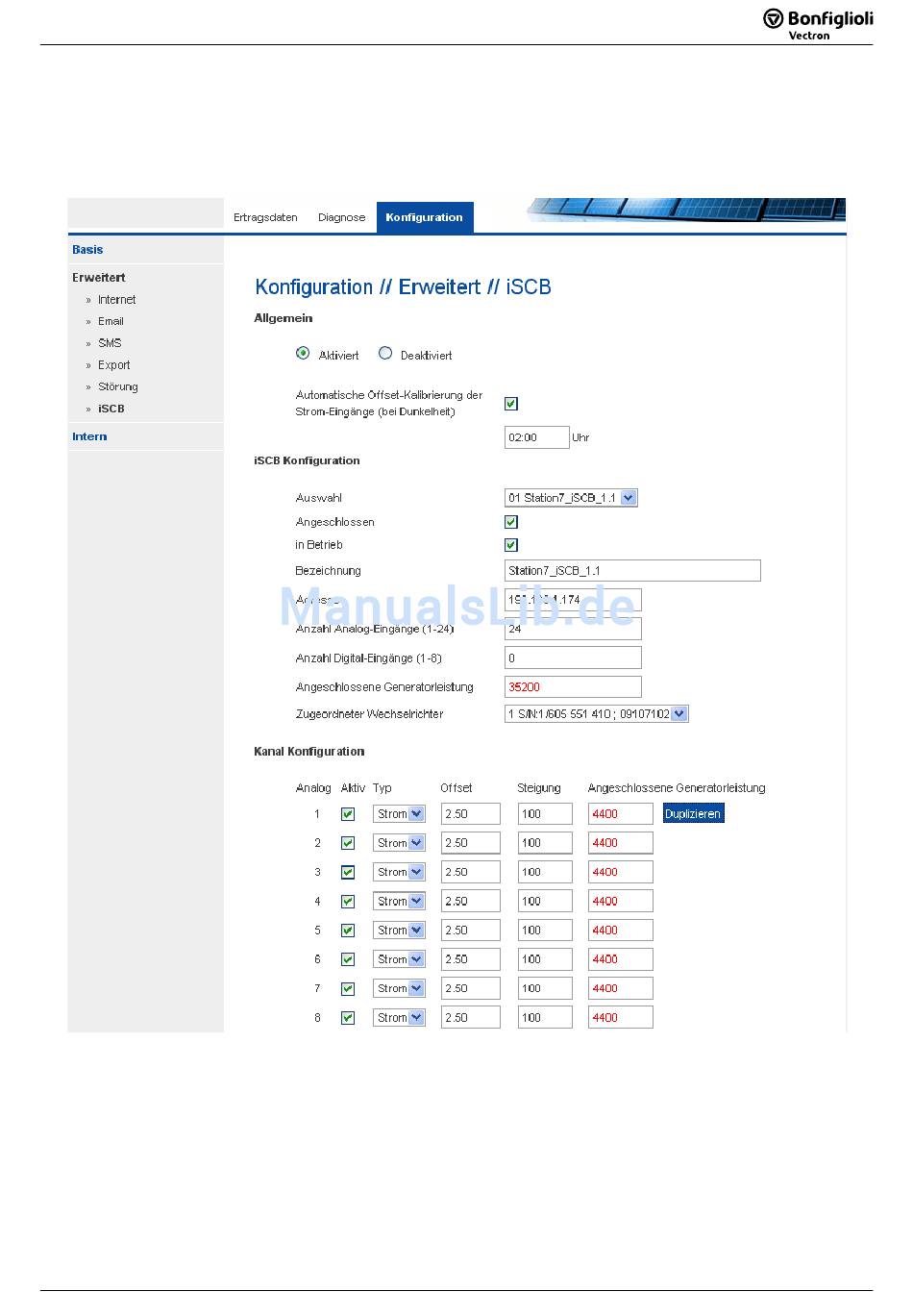
Task: Open the Zugeordneter Wechselrichter dropdown
Action: pyautogui.click(x=597, y=714)
